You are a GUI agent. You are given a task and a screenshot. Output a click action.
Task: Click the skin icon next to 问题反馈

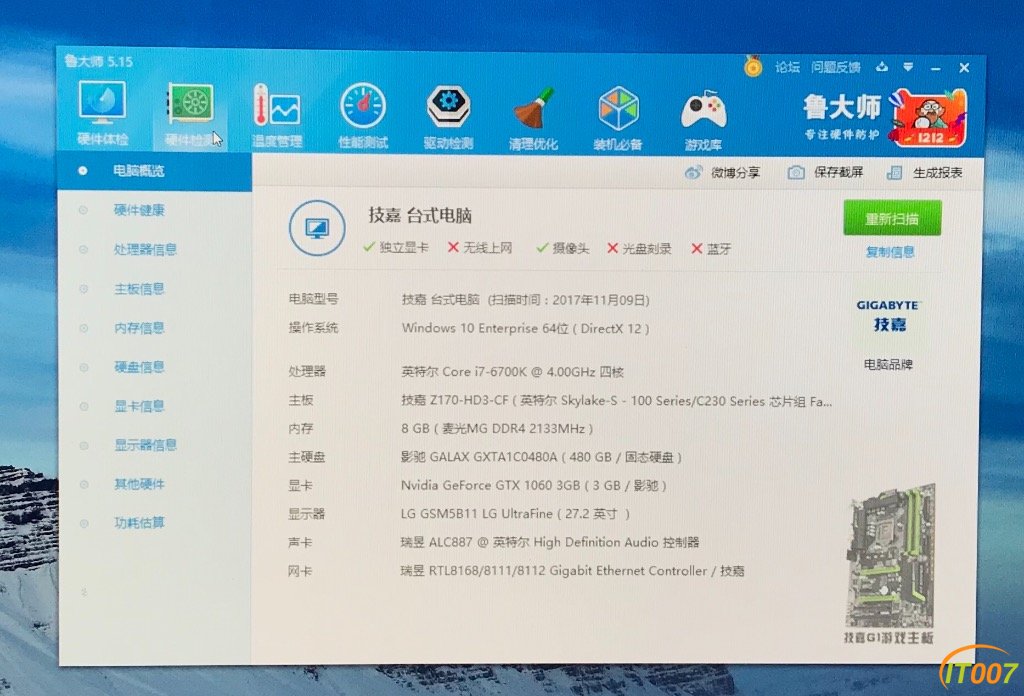click(882, 67)
